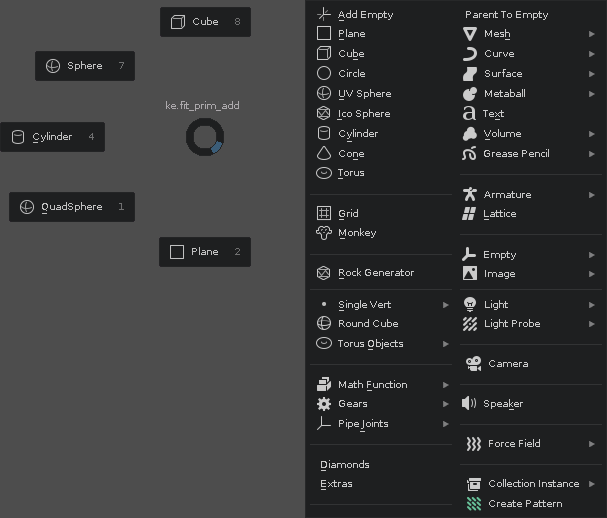This screenshot has width=607, height=518.
Task: Choose the Ico Sphere icon
Action: [323, 114]
